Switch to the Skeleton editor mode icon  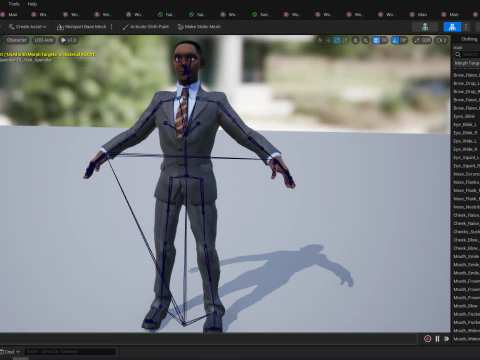click(425, 27)
